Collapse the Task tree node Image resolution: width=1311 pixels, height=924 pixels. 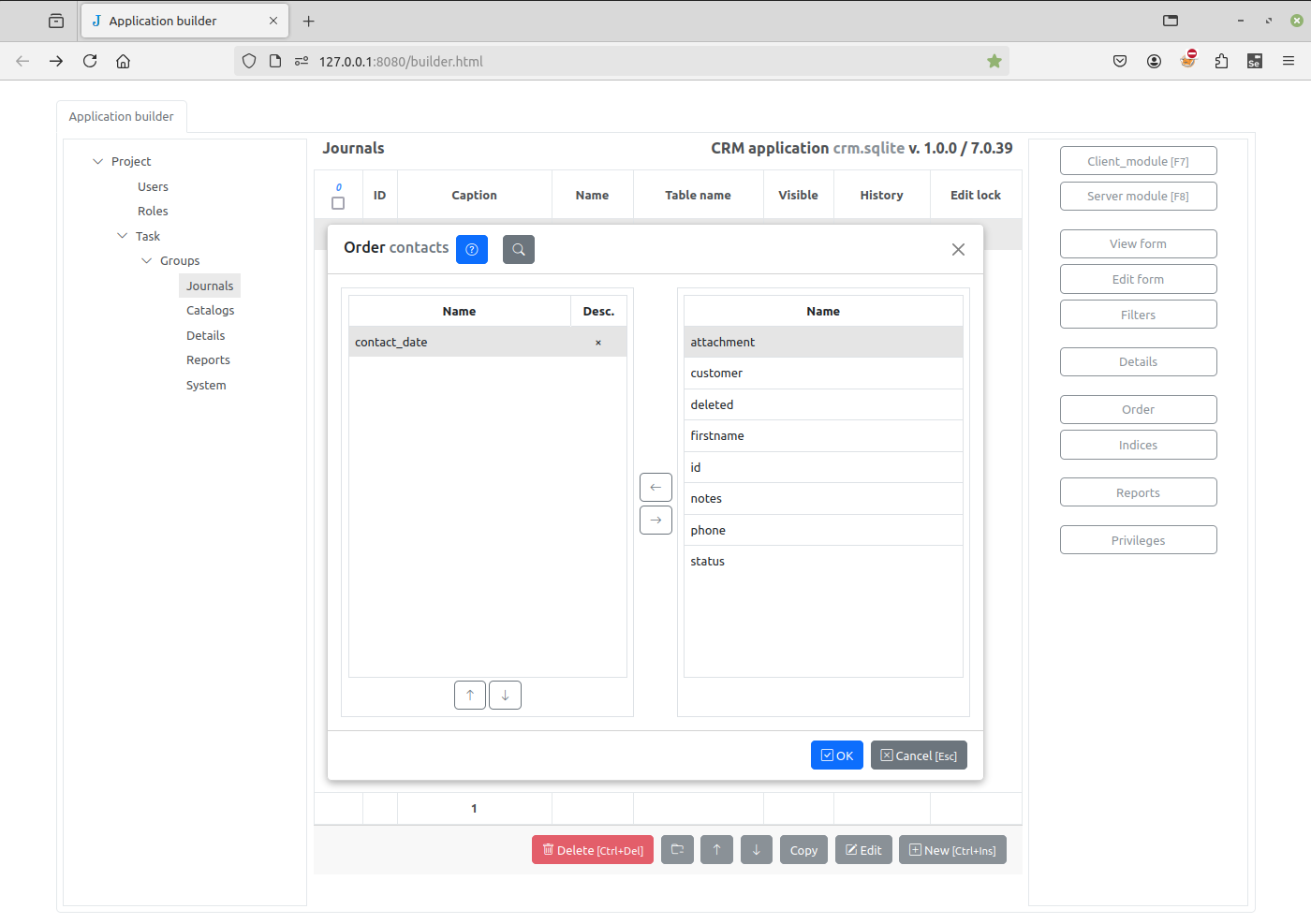coord(123,236)
